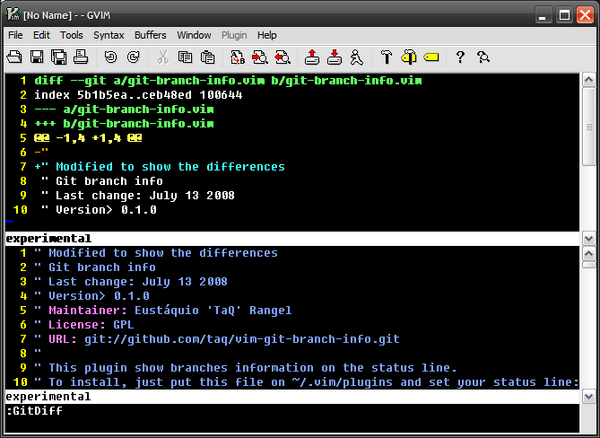Image resolution: width=600 pixels, height=438 pixels.
Task: Click the Load Session icon
Action: [x=311, y=57]
